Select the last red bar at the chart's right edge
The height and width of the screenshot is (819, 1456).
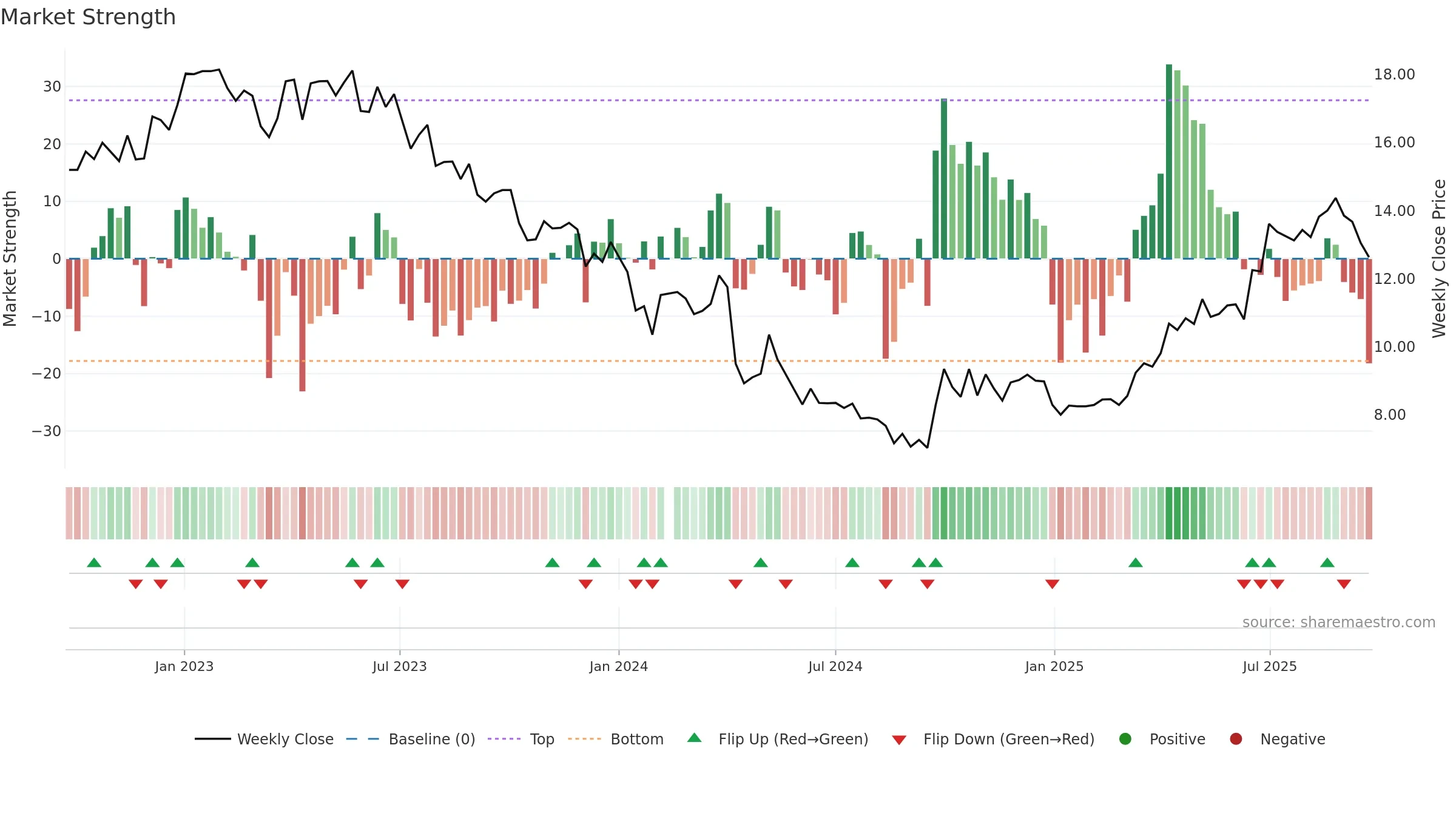coord(1369,311)
